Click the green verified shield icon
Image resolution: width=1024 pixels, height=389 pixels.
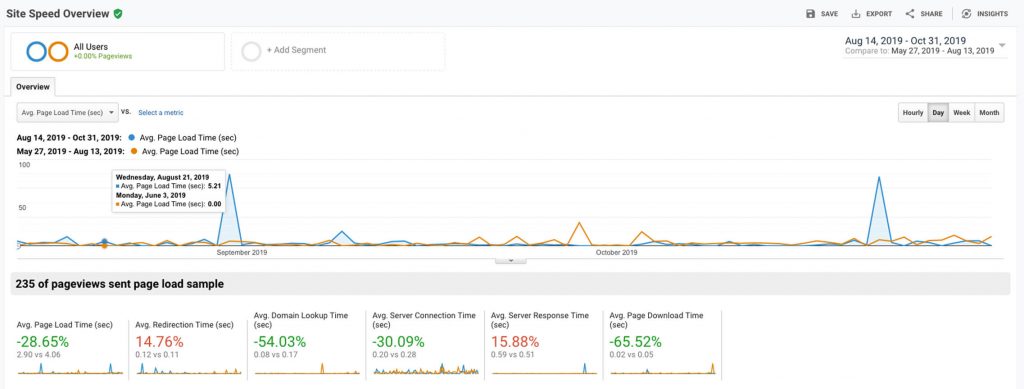pyautogui.click(x=118, y=14)
